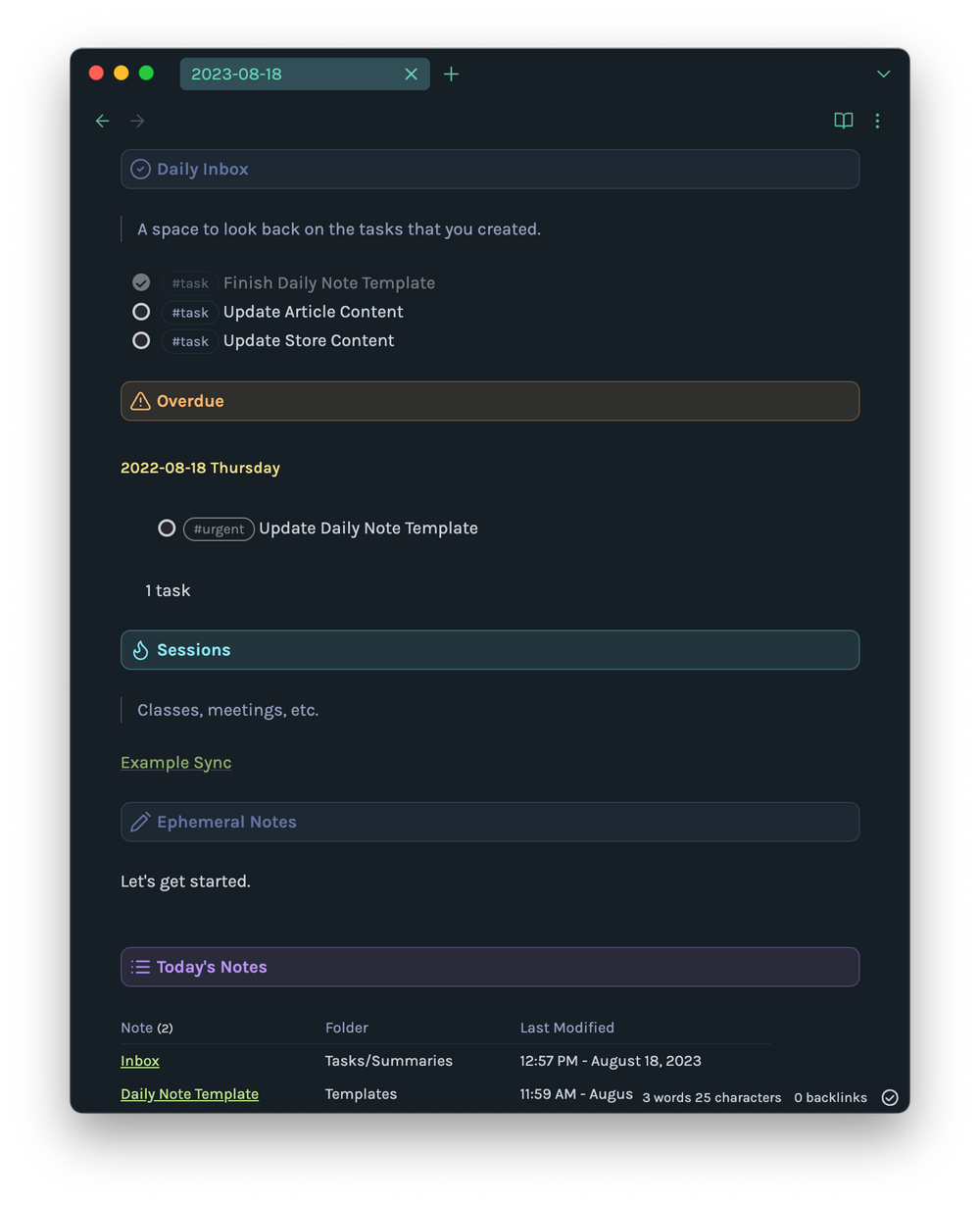The width and height of the screenshot is (980, 1206).
Task: Open the more options vertical dots menu
Action: [877, 121]
